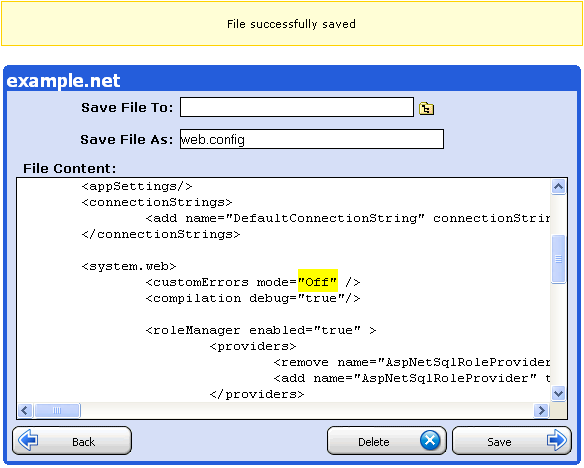The image size is (584, 468).
Task: Click the highlighted "Off" text in customErrors
Action: coord(318,281)
